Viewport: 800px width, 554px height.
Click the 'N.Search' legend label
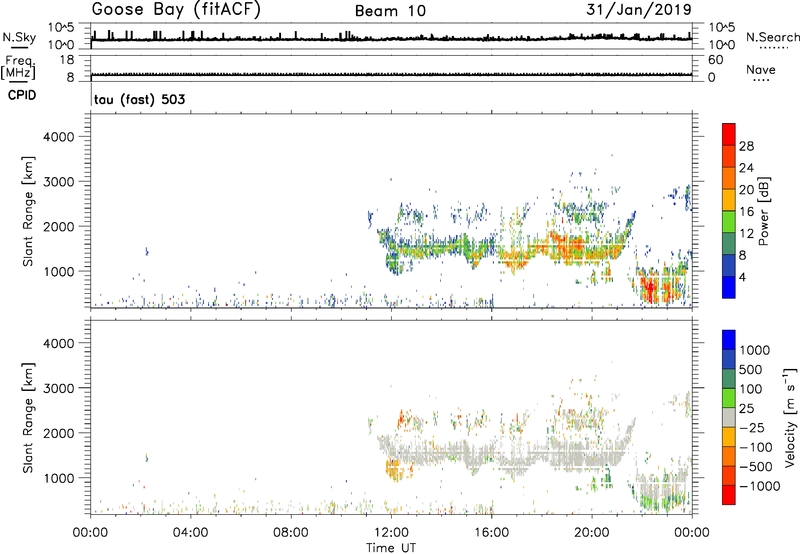click(772, 37)
